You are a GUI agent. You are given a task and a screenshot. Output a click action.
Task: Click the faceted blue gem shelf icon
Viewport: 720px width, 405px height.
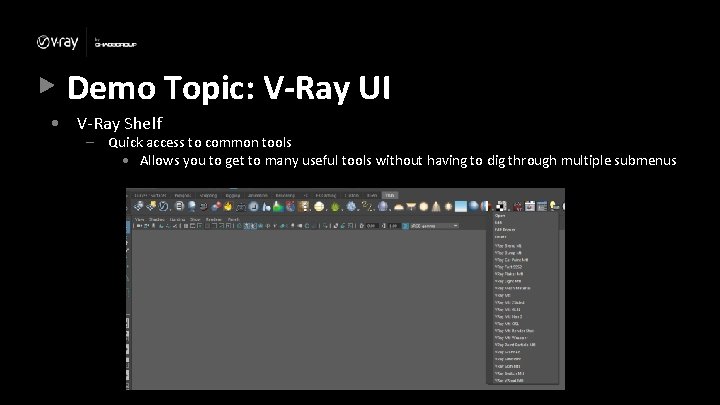click(x=351, y=207)
